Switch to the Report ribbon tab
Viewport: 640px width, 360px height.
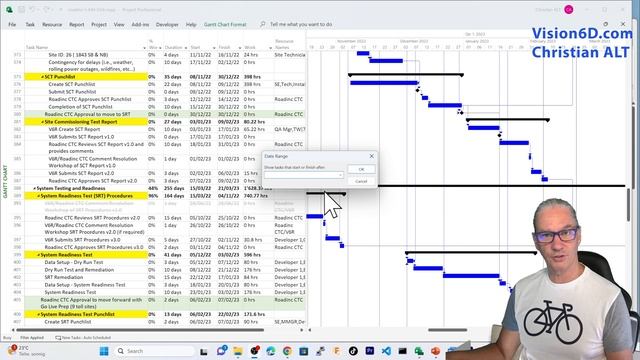pos(76,24)
